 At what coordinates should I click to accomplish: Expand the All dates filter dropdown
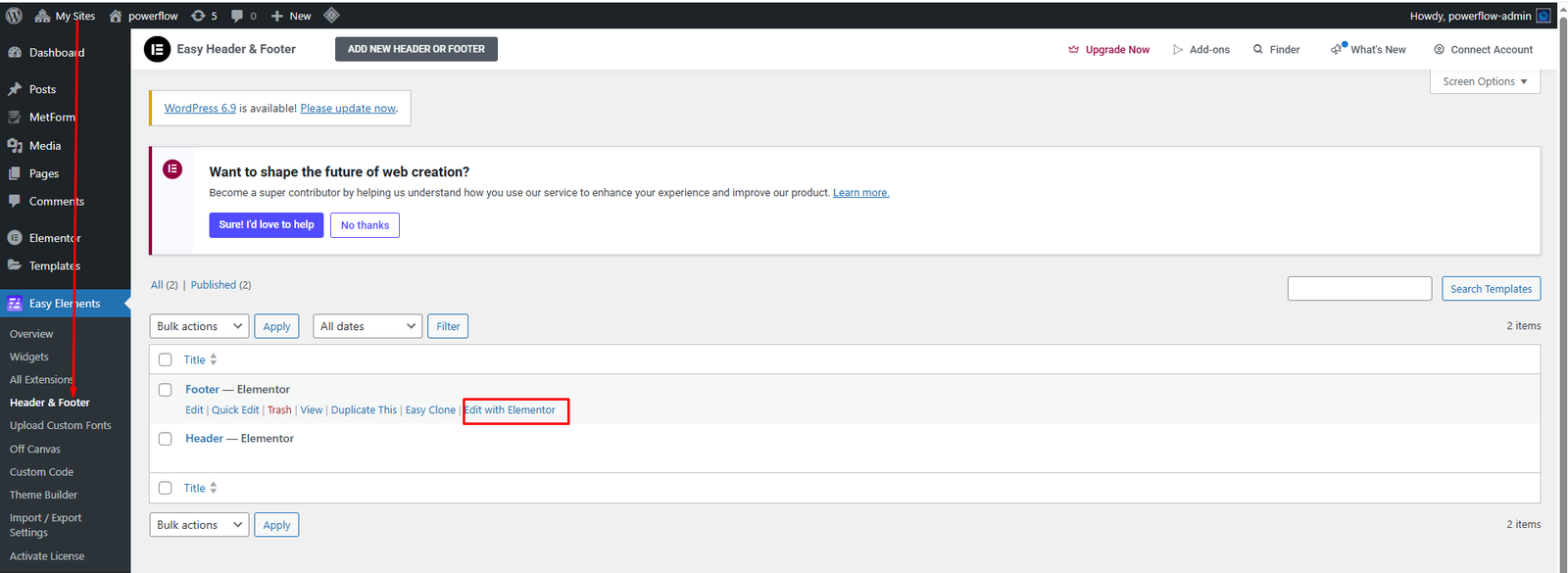click(x=367, y=326)
